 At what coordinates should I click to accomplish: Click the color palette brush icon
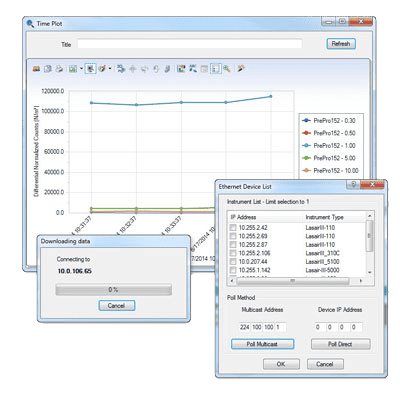(x=102, y=69)
